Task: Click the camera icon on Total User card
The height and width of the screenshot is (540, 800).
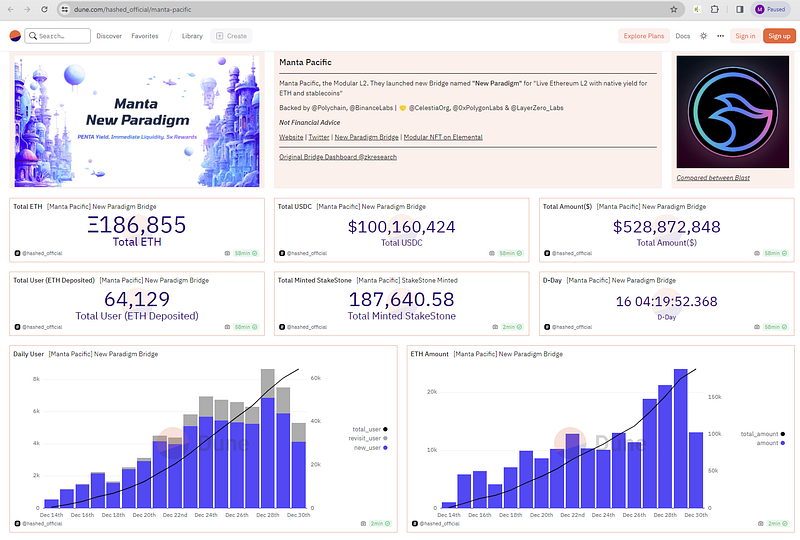Action: 227,327
